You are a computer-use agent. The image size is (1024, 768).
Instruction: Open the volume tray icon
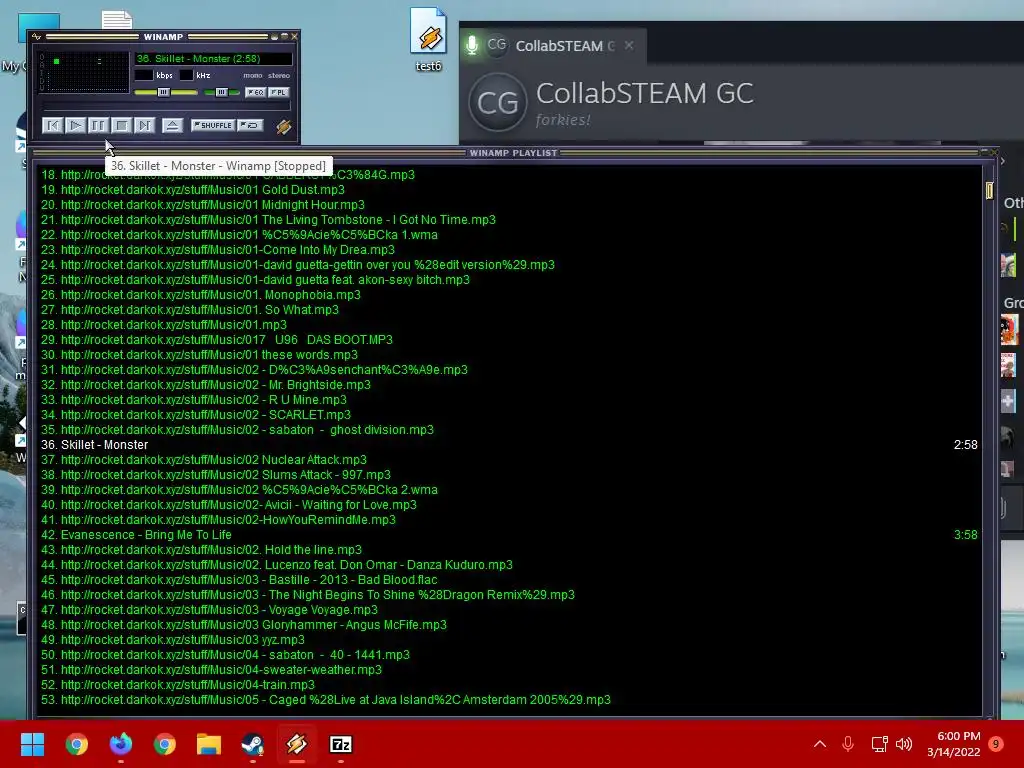(x=904, y=744)
